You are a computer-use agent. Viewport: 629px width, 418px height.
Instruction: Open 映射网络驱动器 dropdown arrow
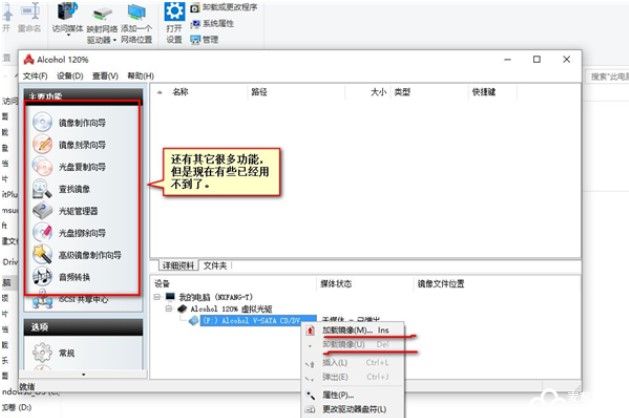coord(115,40)
